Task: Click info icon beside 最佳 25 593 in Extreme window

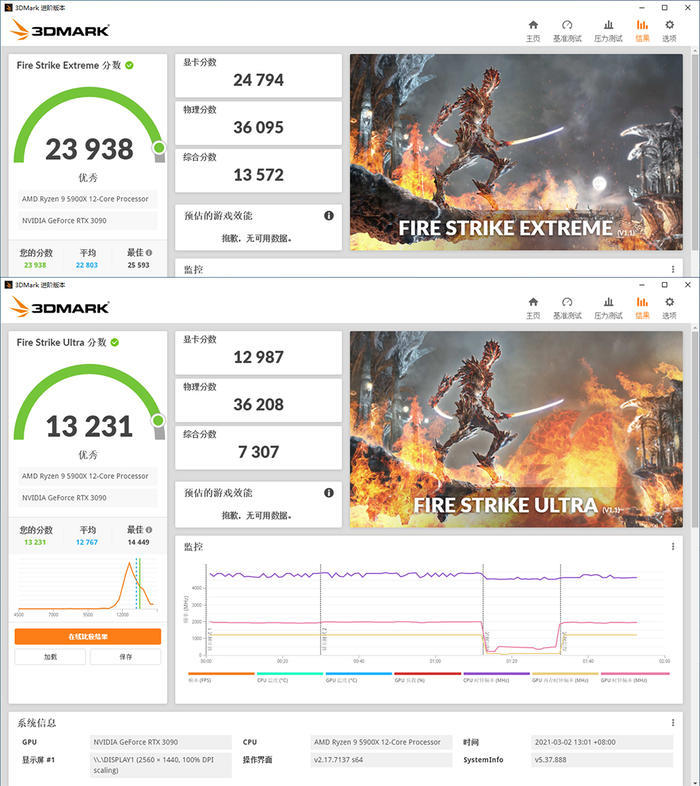Action: [149, 253]
